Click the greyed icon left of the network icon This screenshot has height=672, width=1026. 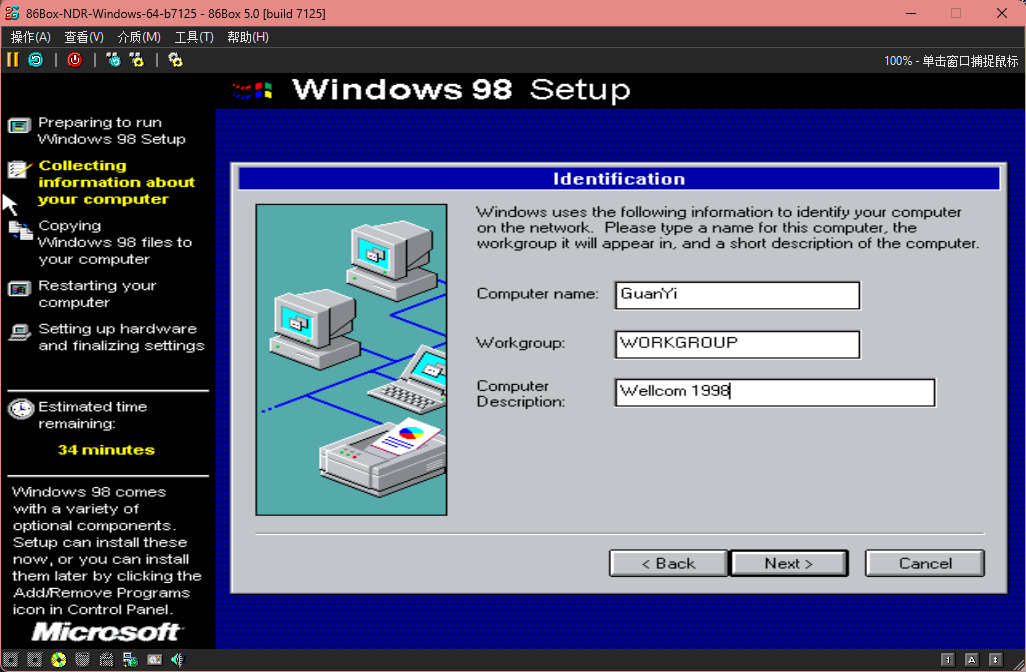(107, 660)
